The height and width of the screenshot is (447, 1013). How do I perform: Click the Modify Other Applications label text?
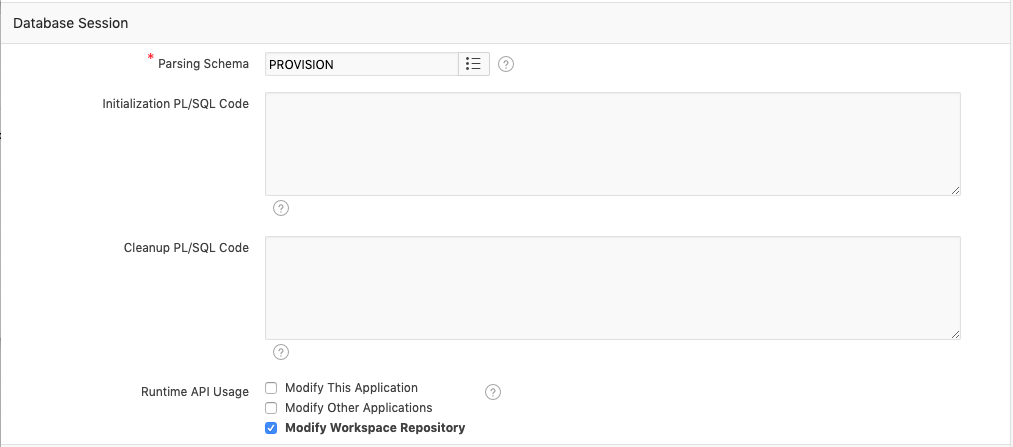pos(358,408)
